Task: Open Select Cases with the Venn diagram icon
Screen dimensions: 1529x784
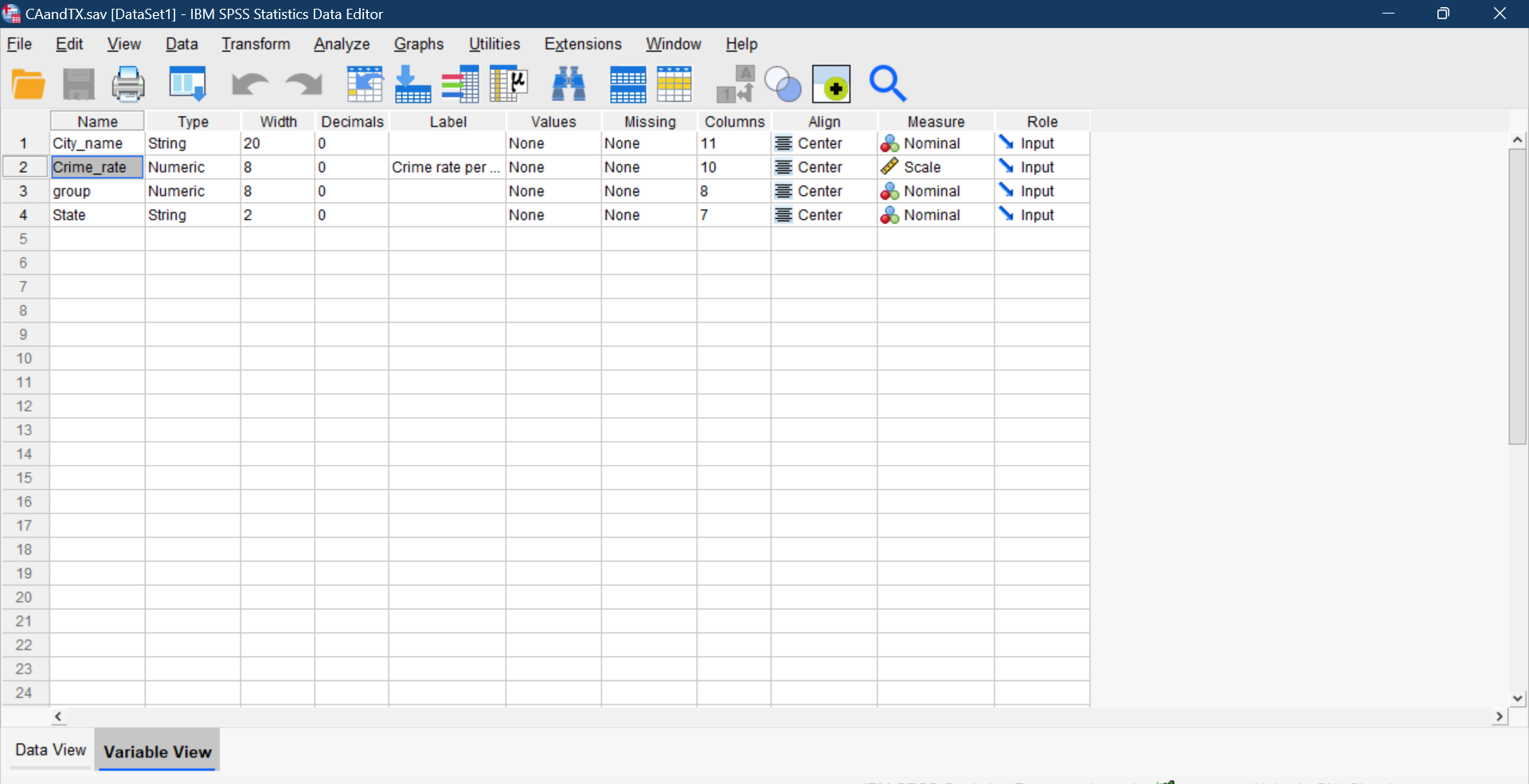Action: click(x=781, y=84)
